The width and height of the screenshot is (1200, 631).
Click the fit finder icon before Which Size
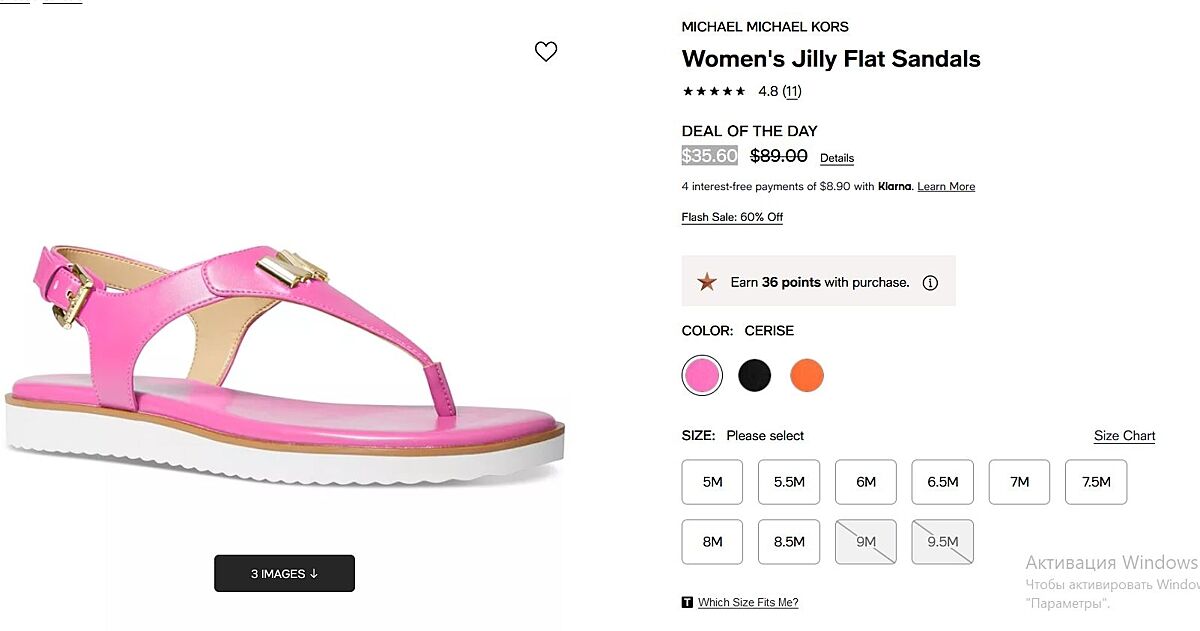[687, 602]
